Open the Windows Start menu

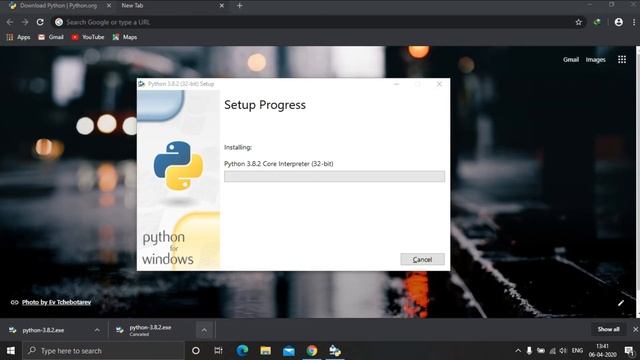pyautogui.click(x=11, y=351)
